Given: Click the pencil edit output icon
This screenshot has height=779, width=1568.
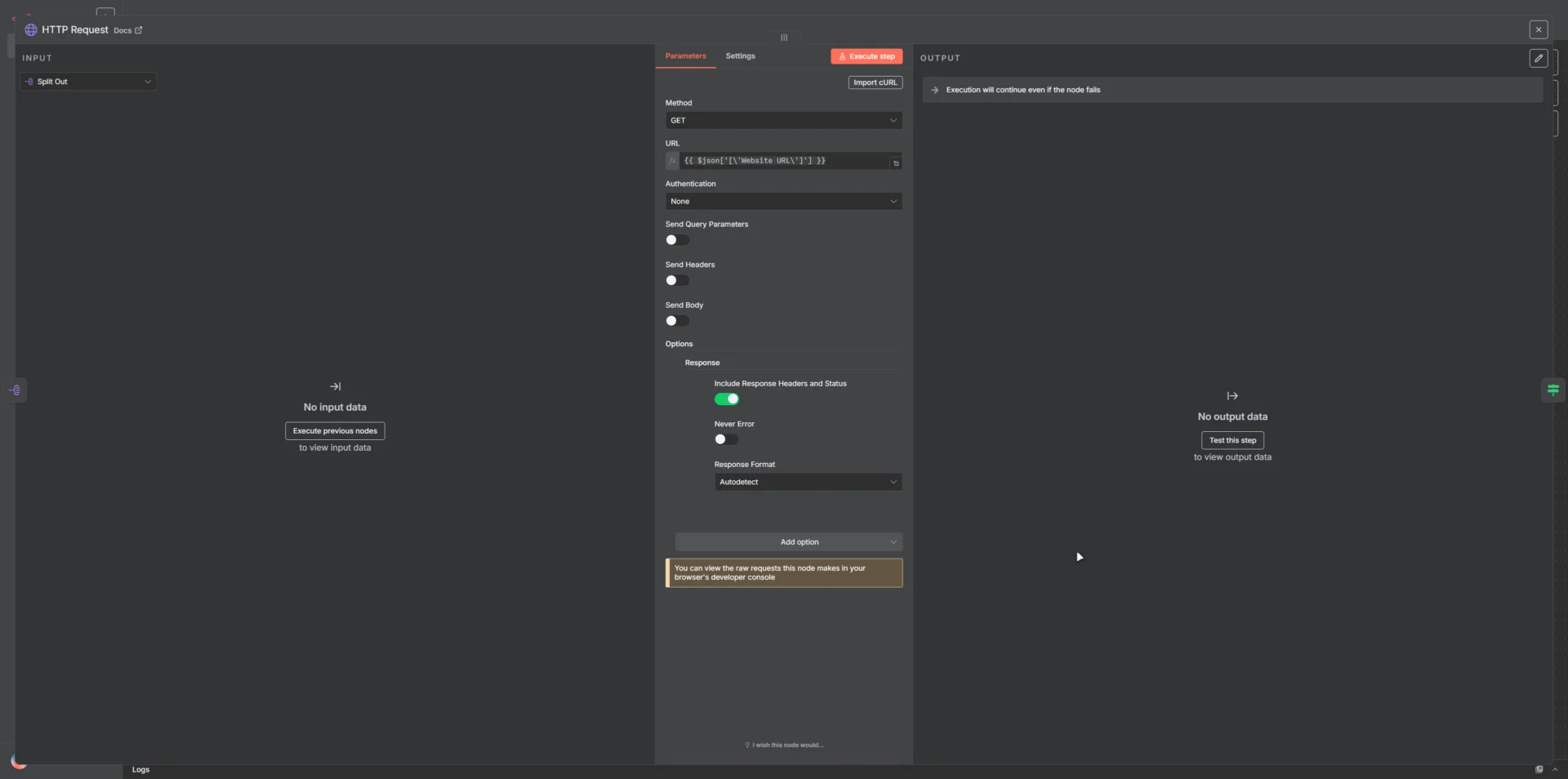Looking at the screenshot, I should click(x=1538, y=58).
